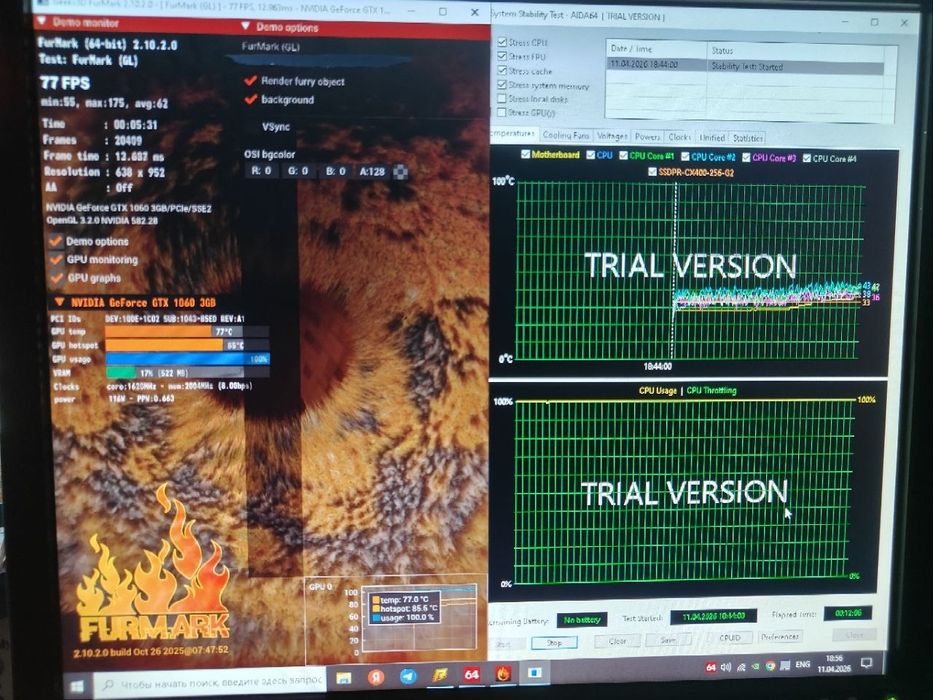Collapse the NVIDIA GeForce GTX 1060 section

60,302
